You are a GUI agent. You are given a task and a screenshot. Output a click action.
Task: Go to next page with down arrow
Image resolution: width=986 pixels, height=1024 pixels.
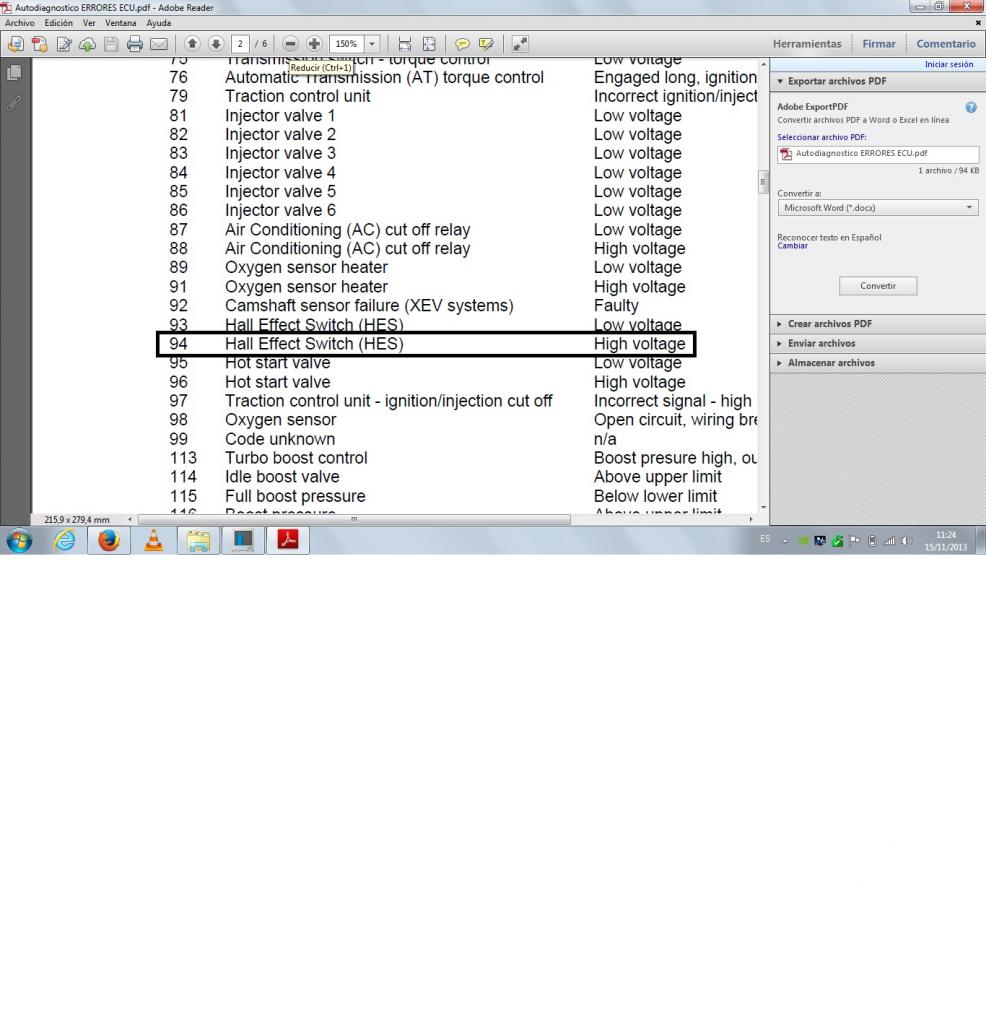[215, 44]
